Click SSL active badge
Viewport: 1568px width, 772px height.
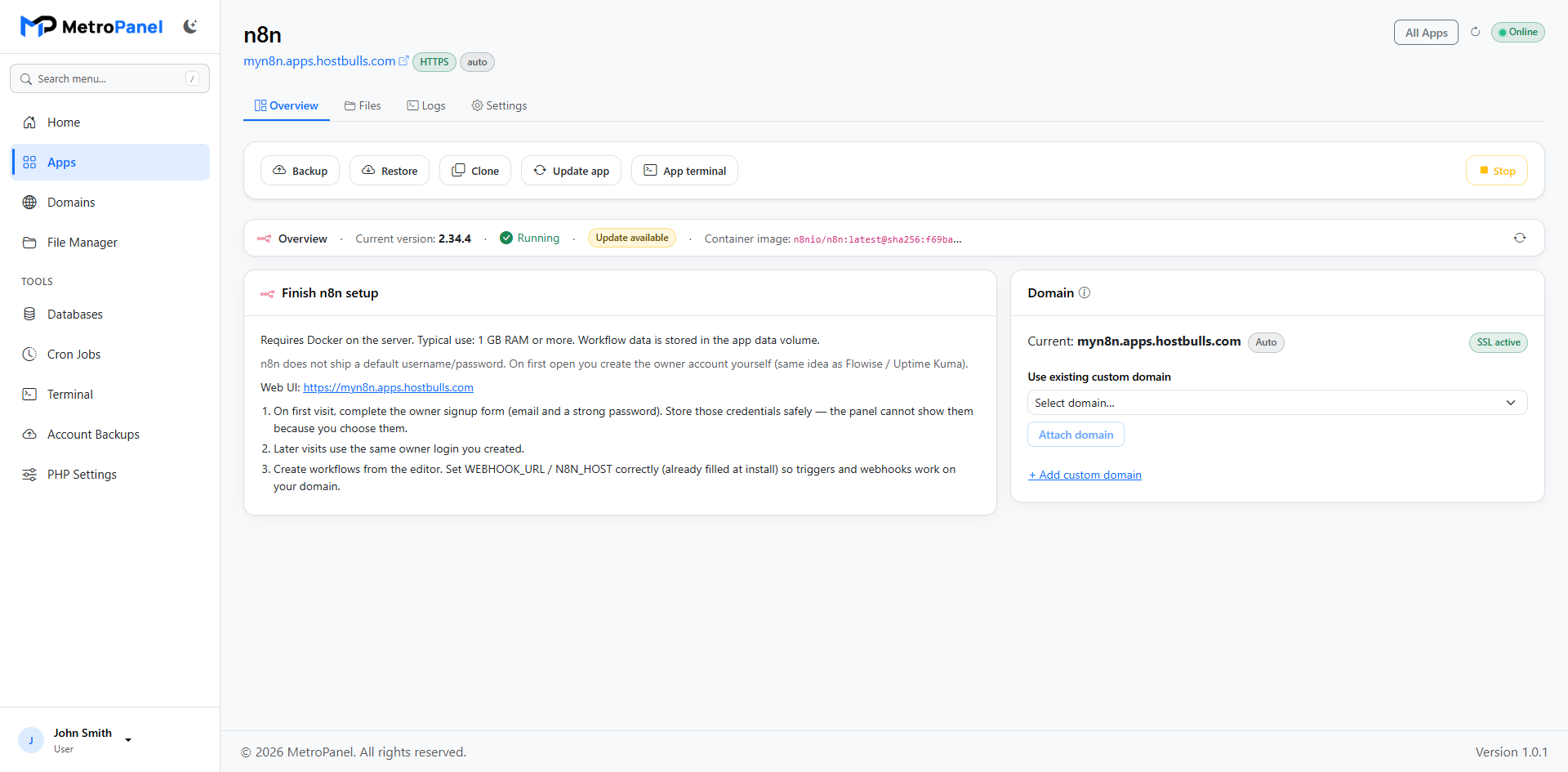(1499, 342)
